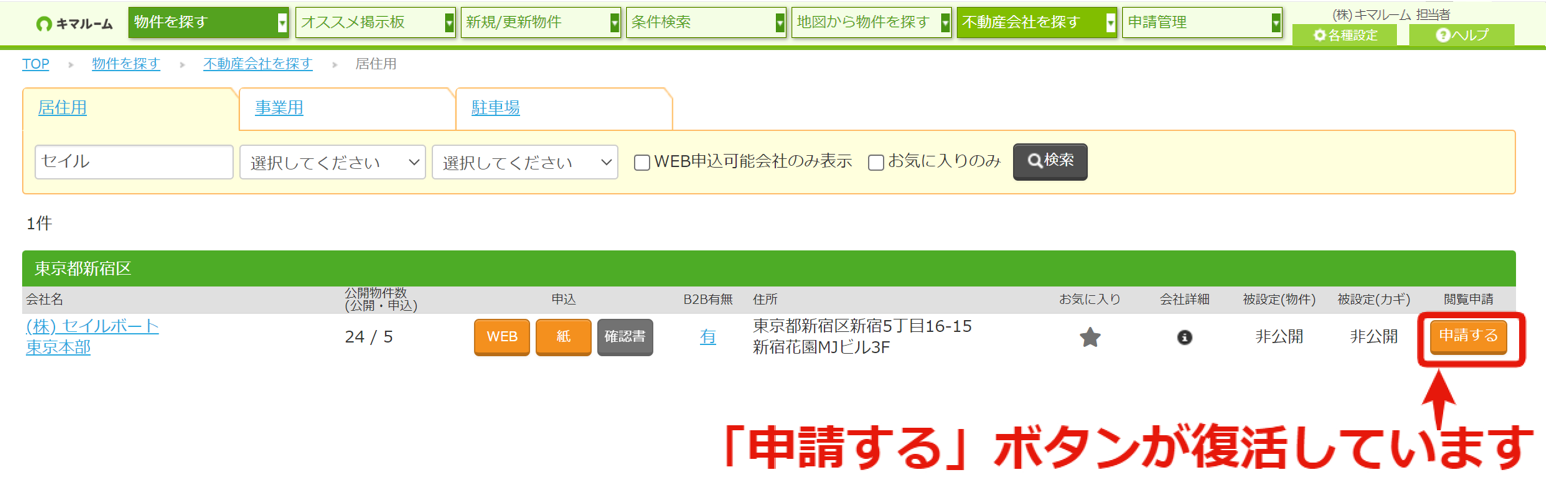Toggle WEB申込可能会社のみ表示 checkbox

click(643, 162)
